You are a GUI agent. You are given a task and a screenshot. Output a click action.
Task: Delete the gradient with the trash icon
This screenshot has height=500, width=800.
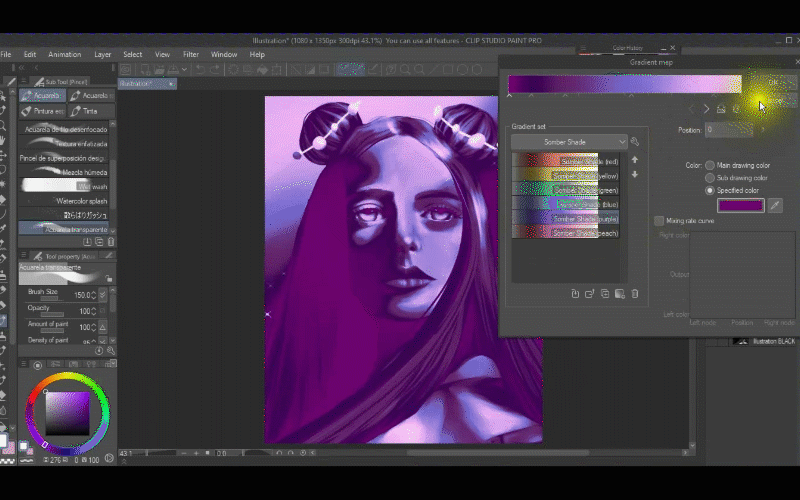pyautogui.click(x=634, y=294)
